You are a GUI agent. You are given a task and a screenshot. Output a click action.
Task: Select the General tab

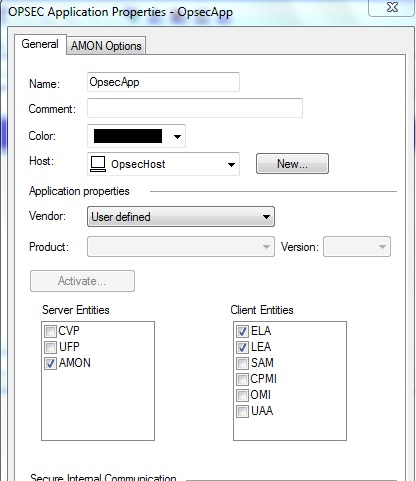(x=40, y=44)
